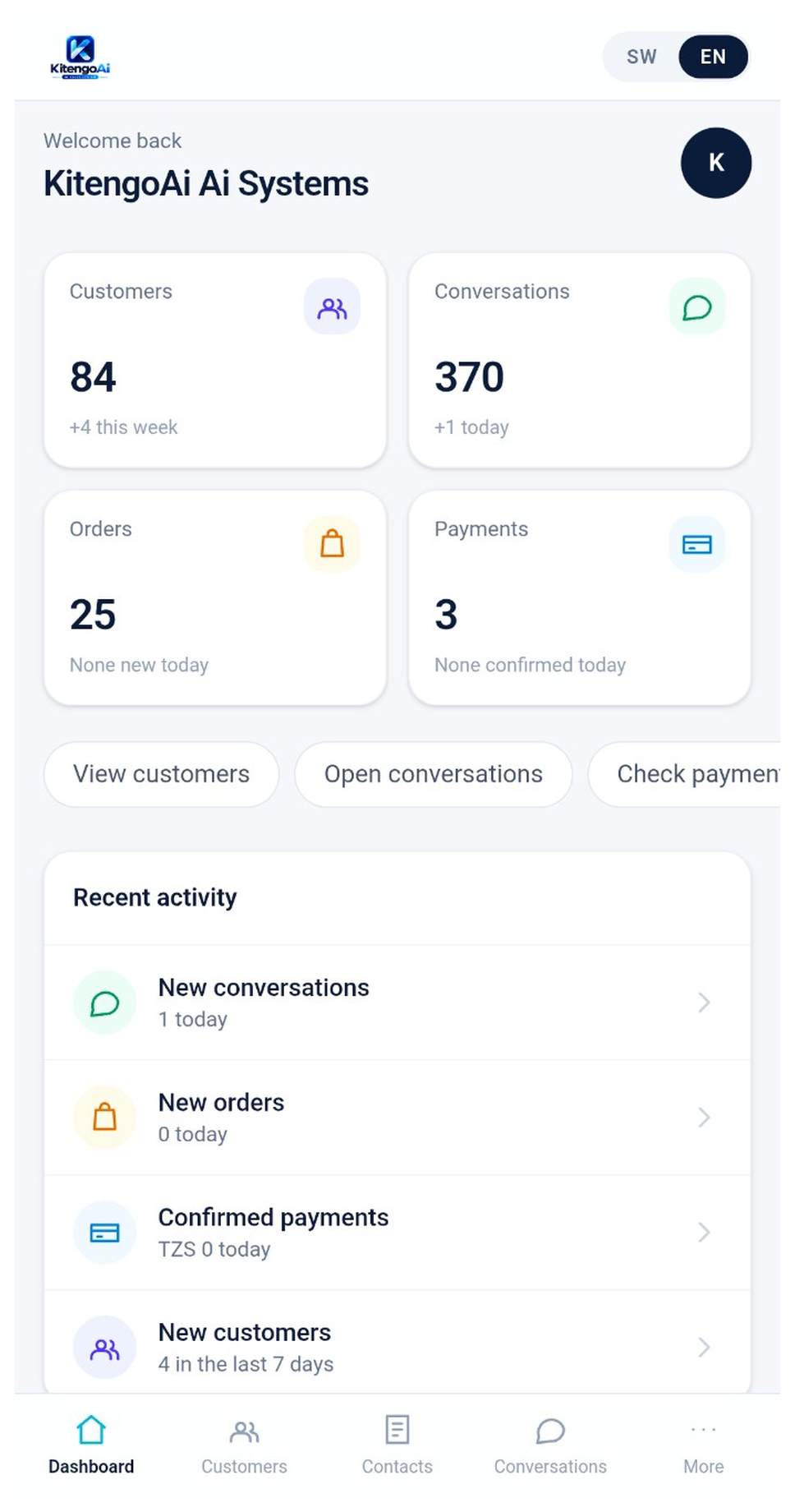
Task: Open the New conversations activity title
Action: 264,987
